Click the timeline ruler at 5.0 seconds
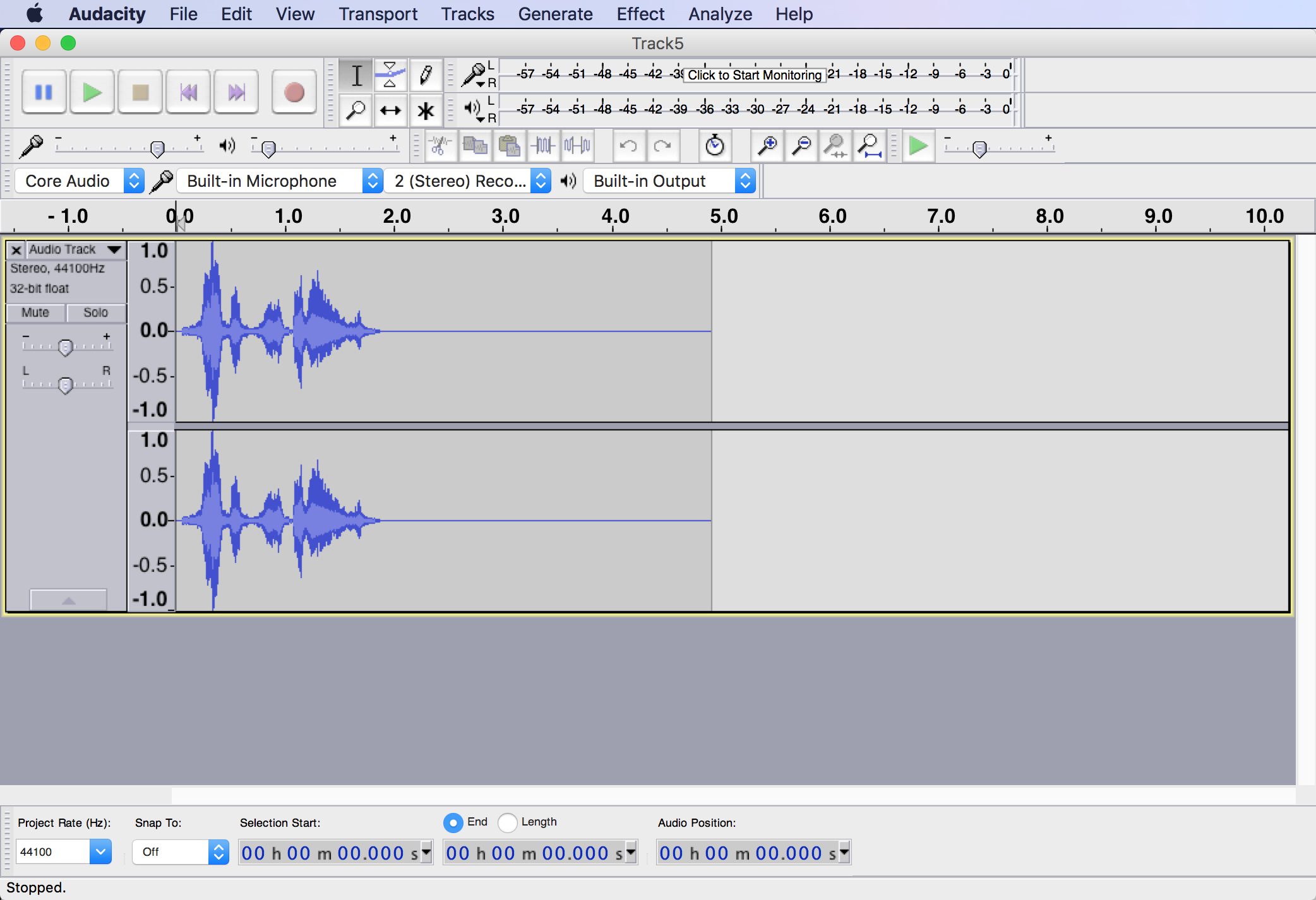This screenshot has width=1316, height=900. (723, 216)
